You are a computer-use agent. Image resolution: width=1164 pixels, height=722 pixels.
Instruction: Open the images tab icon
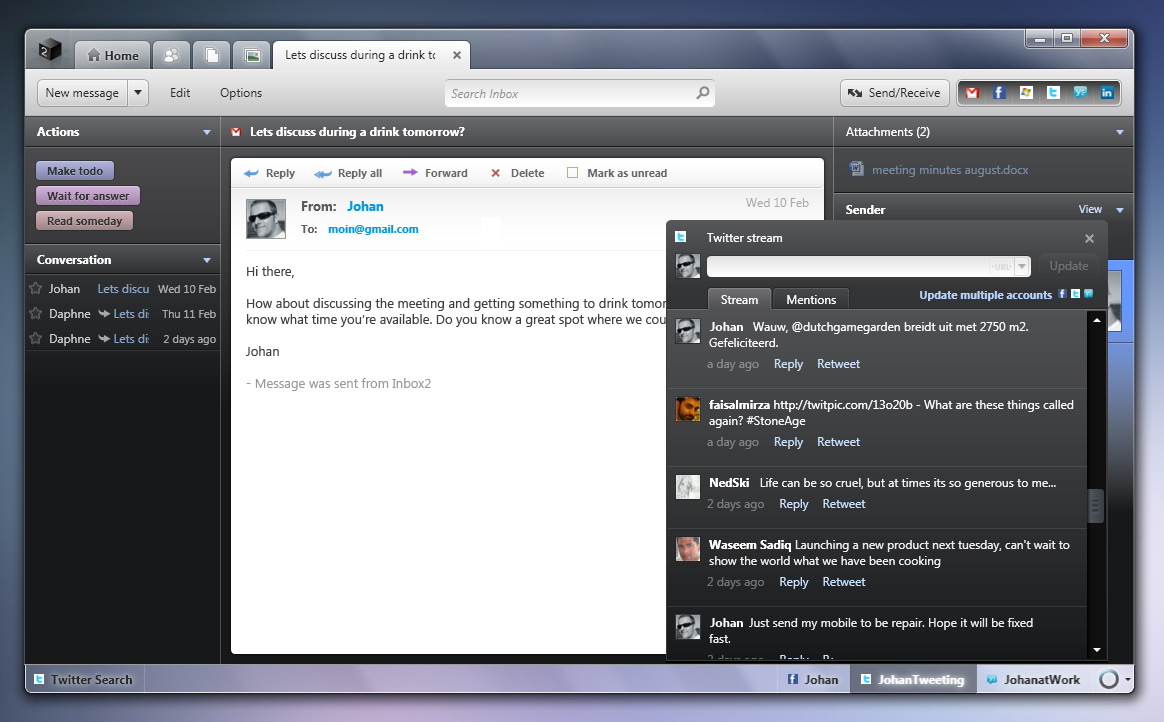[252, 55]
